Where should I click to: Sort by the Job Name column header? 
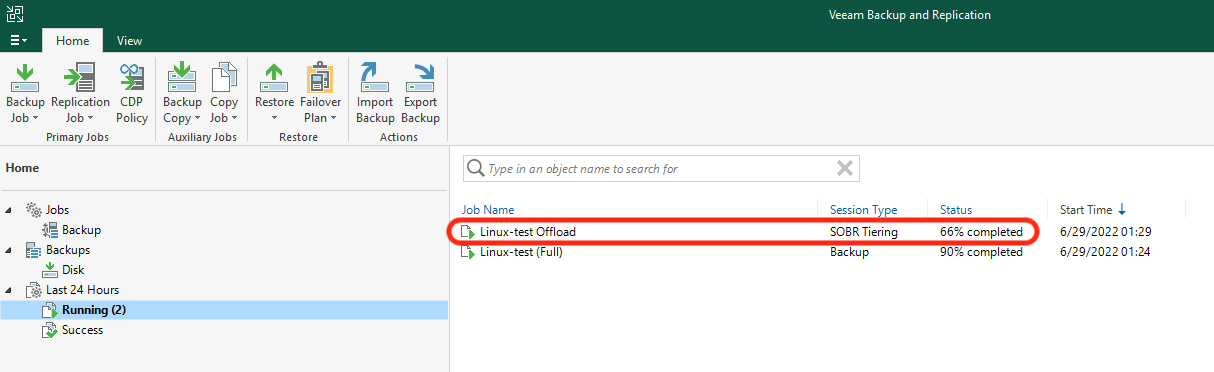coord(488,210)
